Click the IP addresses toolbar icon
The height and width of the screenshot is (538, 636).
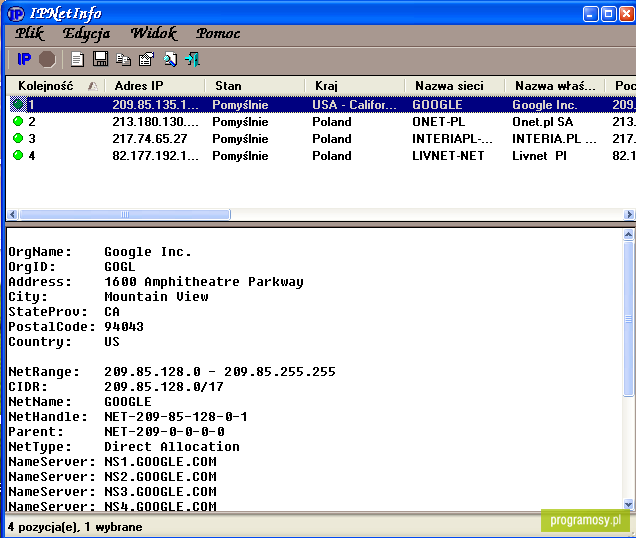(x=24, y=59)
